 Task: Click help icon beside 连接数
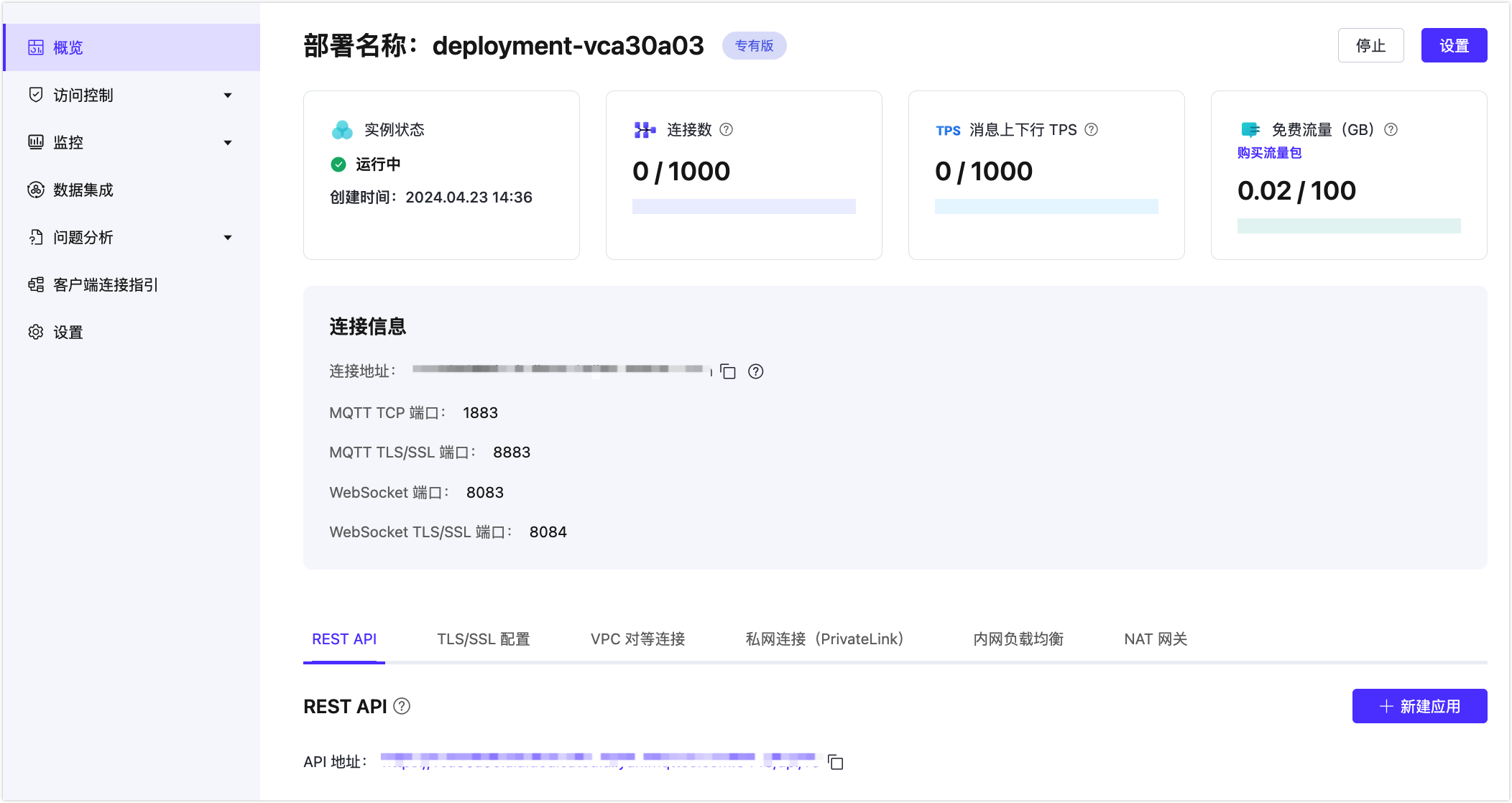[x=726, y=129]
